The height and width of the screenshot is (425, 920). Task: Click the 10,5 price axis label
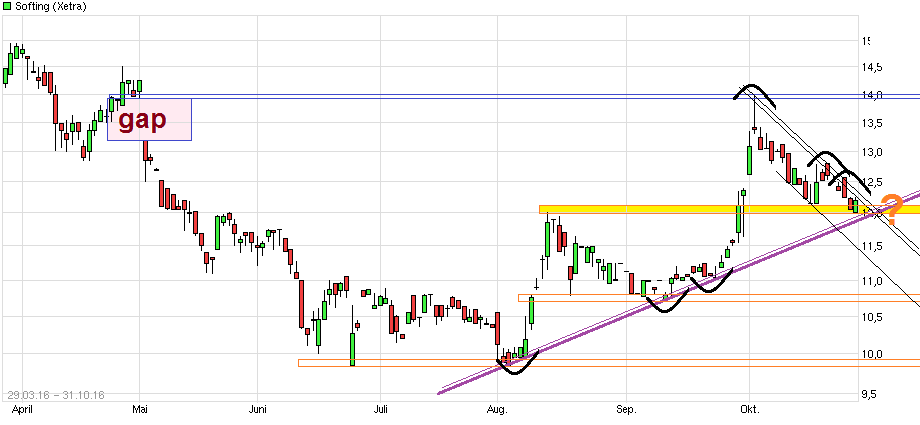point(872,318)
